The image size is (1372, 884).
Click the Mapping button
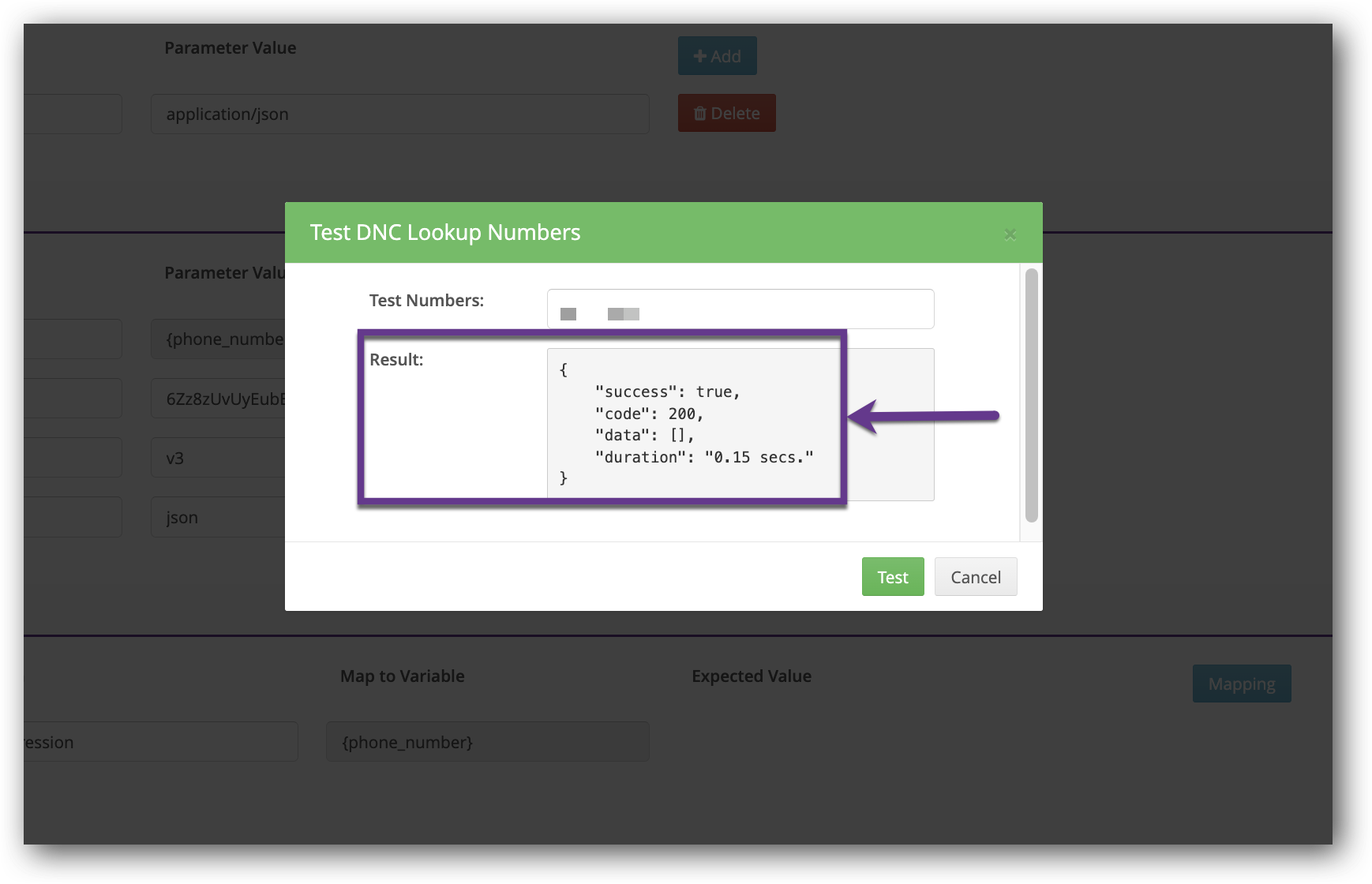(x=1242, y=684)
